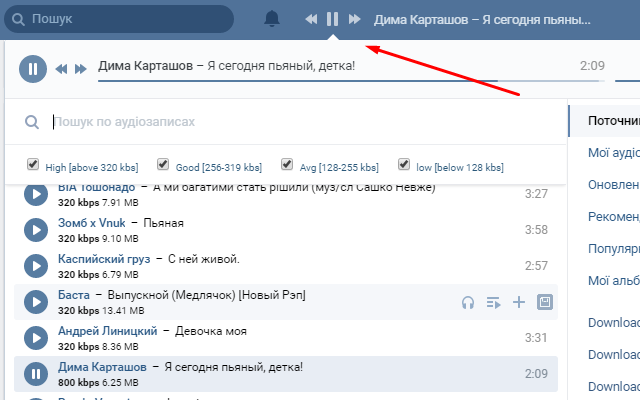Click the save disk icon on Баста row
The height and width of the screenshot is (400, 640).
[x=545, y=302]
